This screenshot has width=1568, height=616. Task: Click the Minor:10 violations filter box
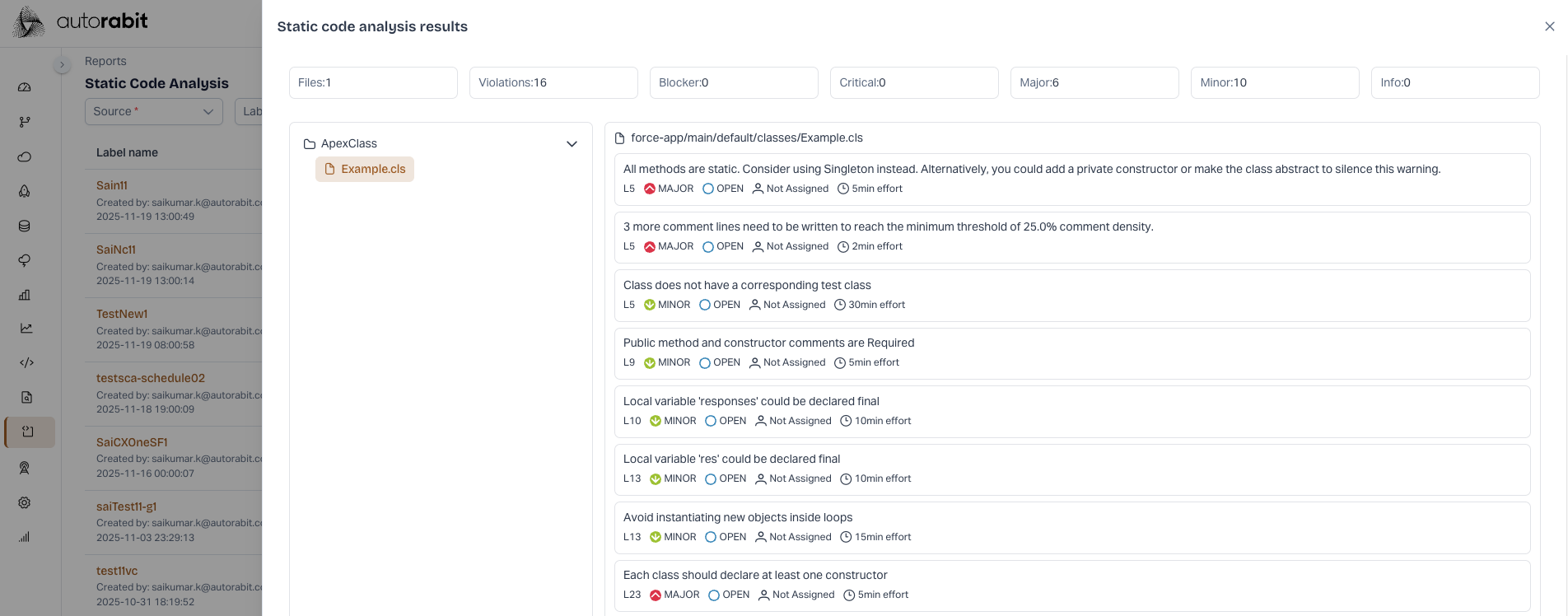(x=1274, y=82)
